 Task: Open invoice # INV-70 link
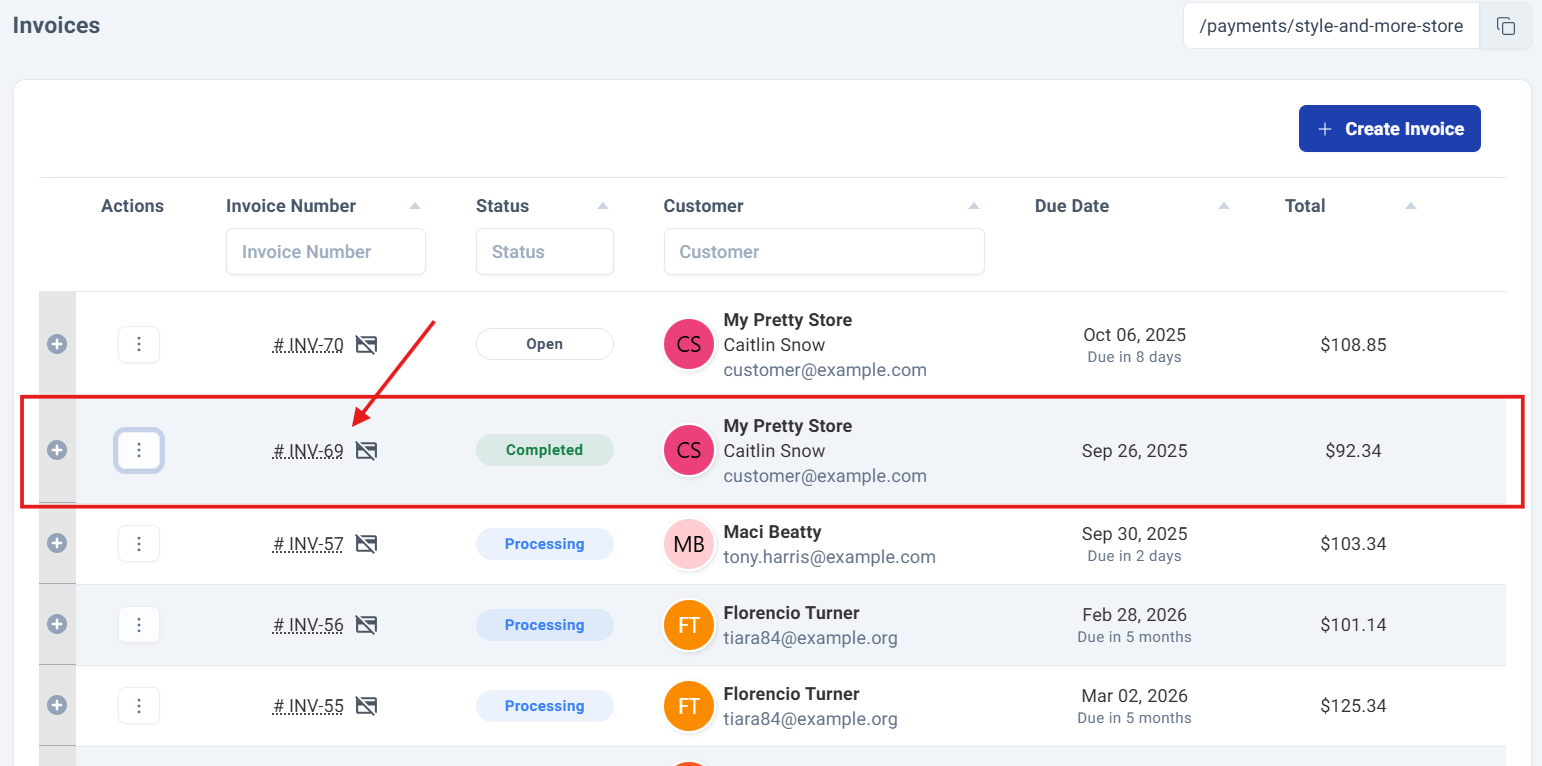(308, 345)
